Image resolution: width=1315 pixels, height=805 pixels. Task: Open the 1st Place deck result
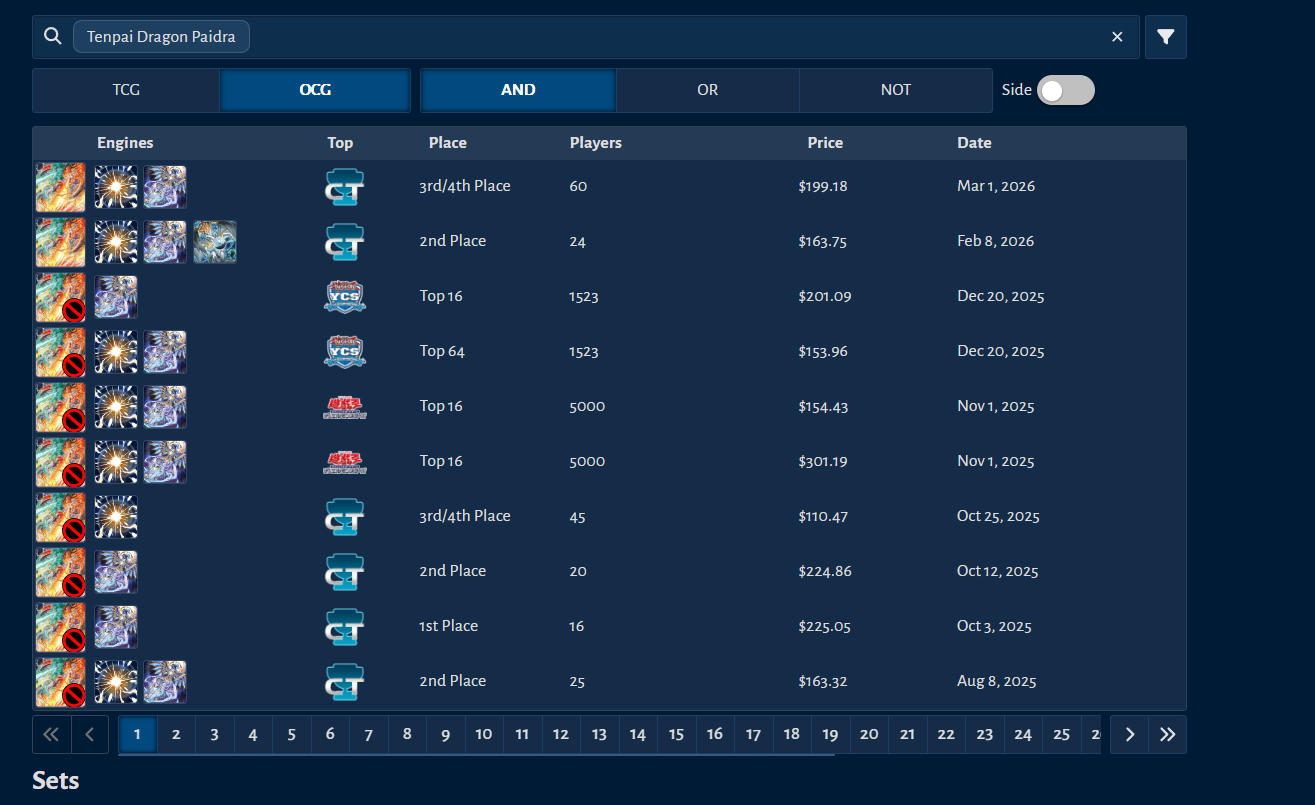pos(610,627)
